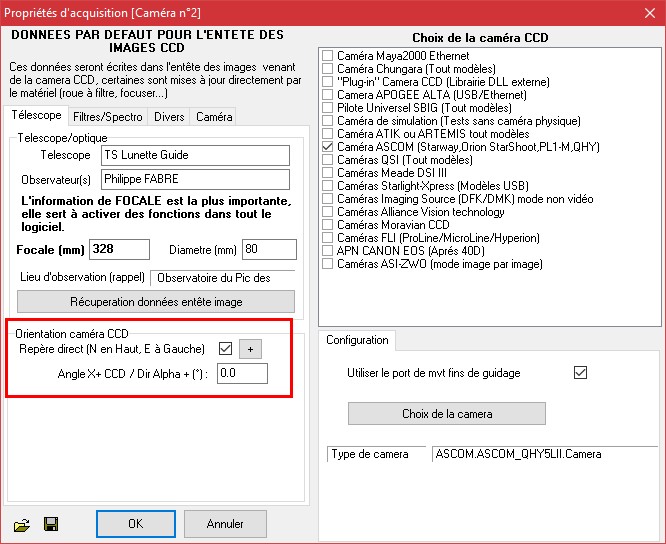Enable Caméras ASI-ZWO camera option

[x=328, y=264]
